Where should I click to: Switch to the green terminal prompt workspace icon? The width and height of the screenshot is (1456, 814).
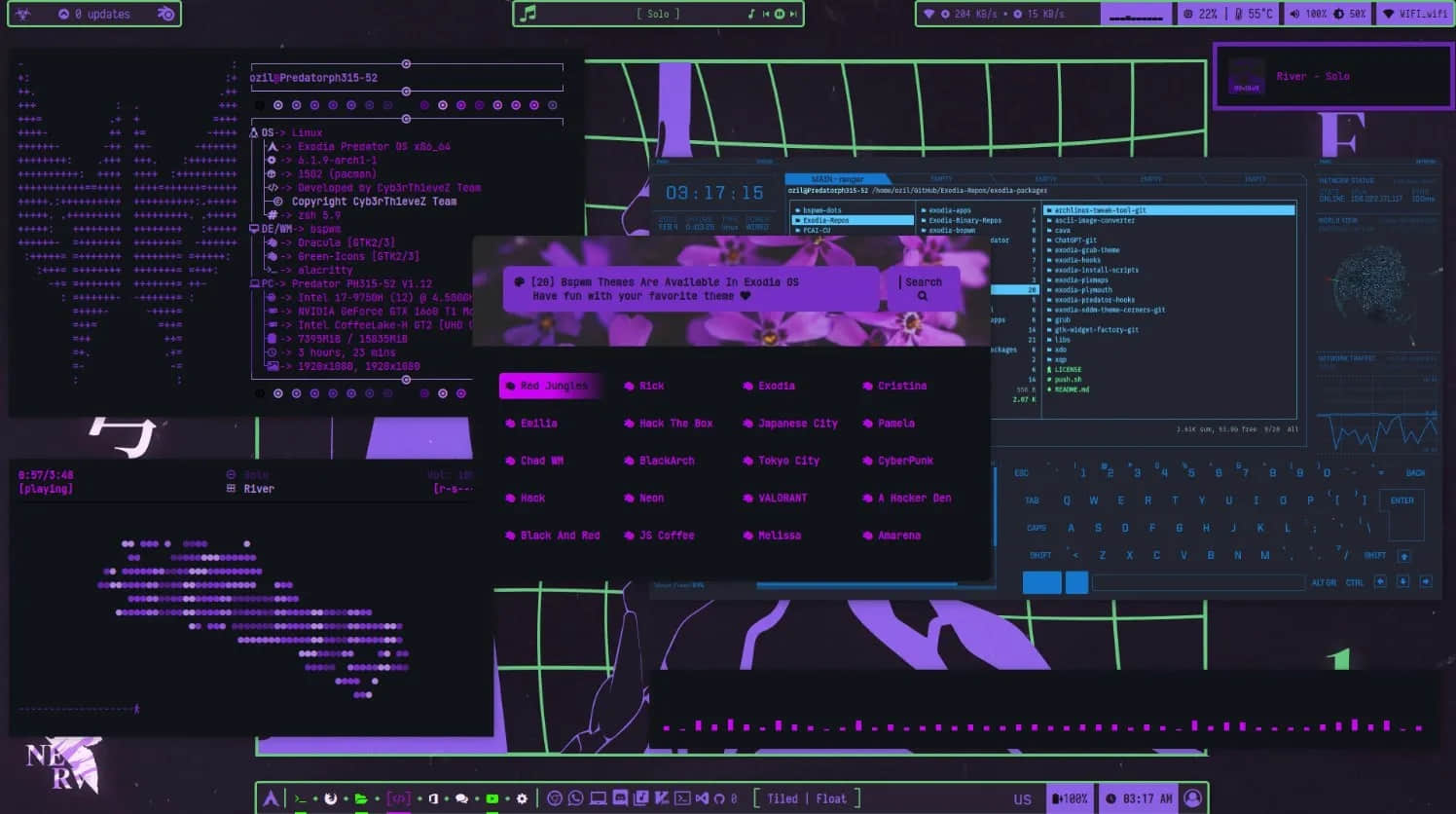pos(301,798)
